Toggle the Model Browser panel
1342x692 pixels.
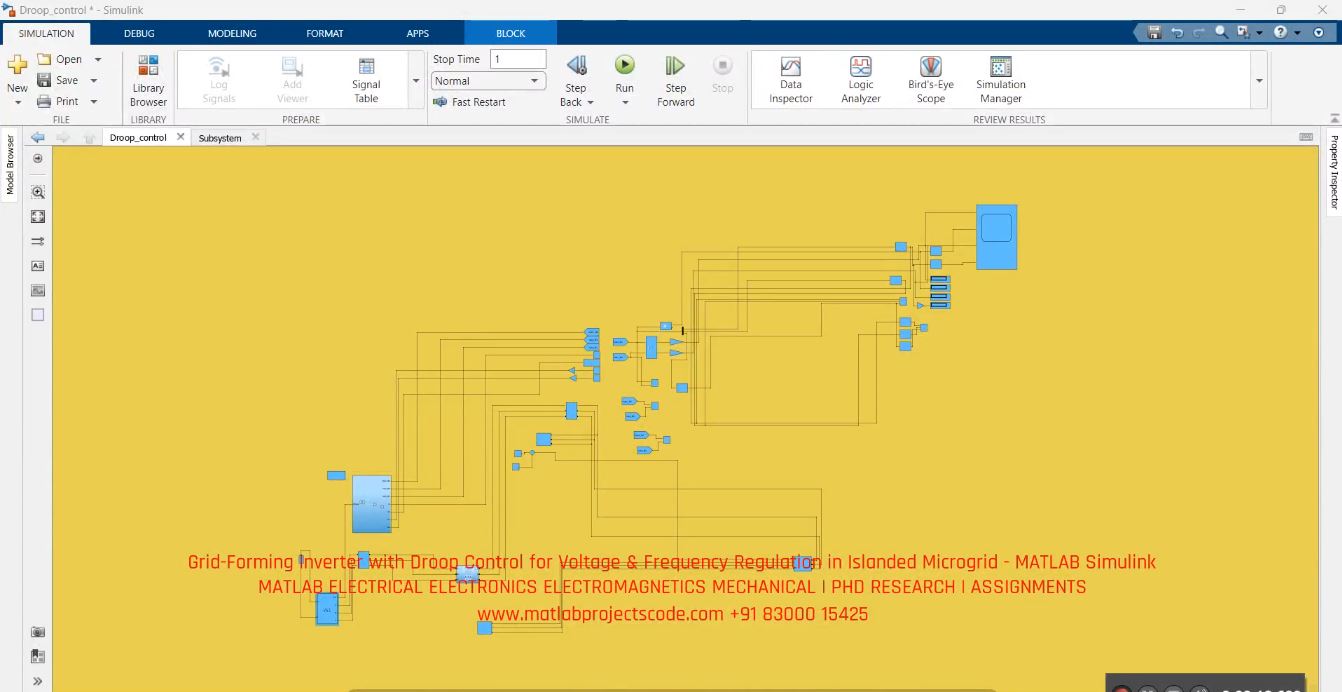point(10,165)
